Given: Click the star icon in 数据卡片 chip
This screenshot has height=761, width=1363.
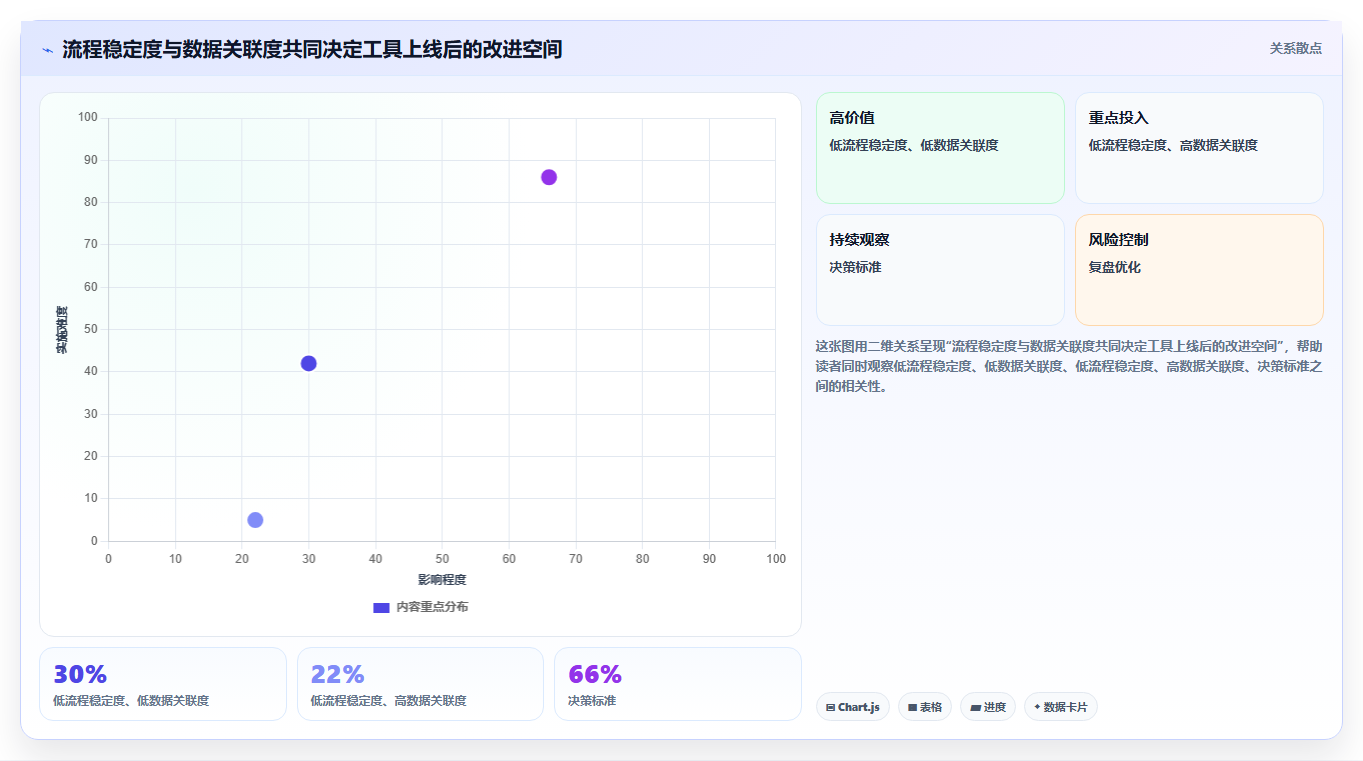Looking at the screenshot, I should (1037, 707).
